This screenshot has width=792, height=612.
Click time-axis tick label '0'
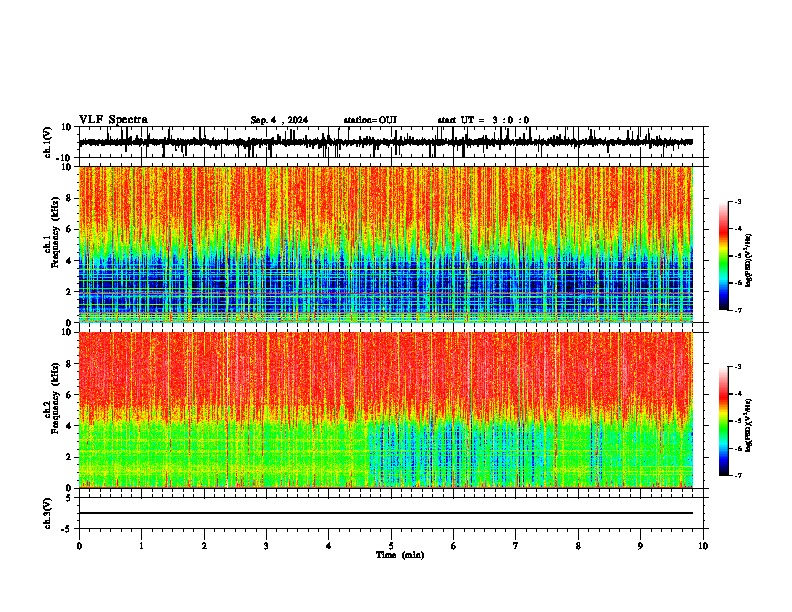(x=79, y=546)
